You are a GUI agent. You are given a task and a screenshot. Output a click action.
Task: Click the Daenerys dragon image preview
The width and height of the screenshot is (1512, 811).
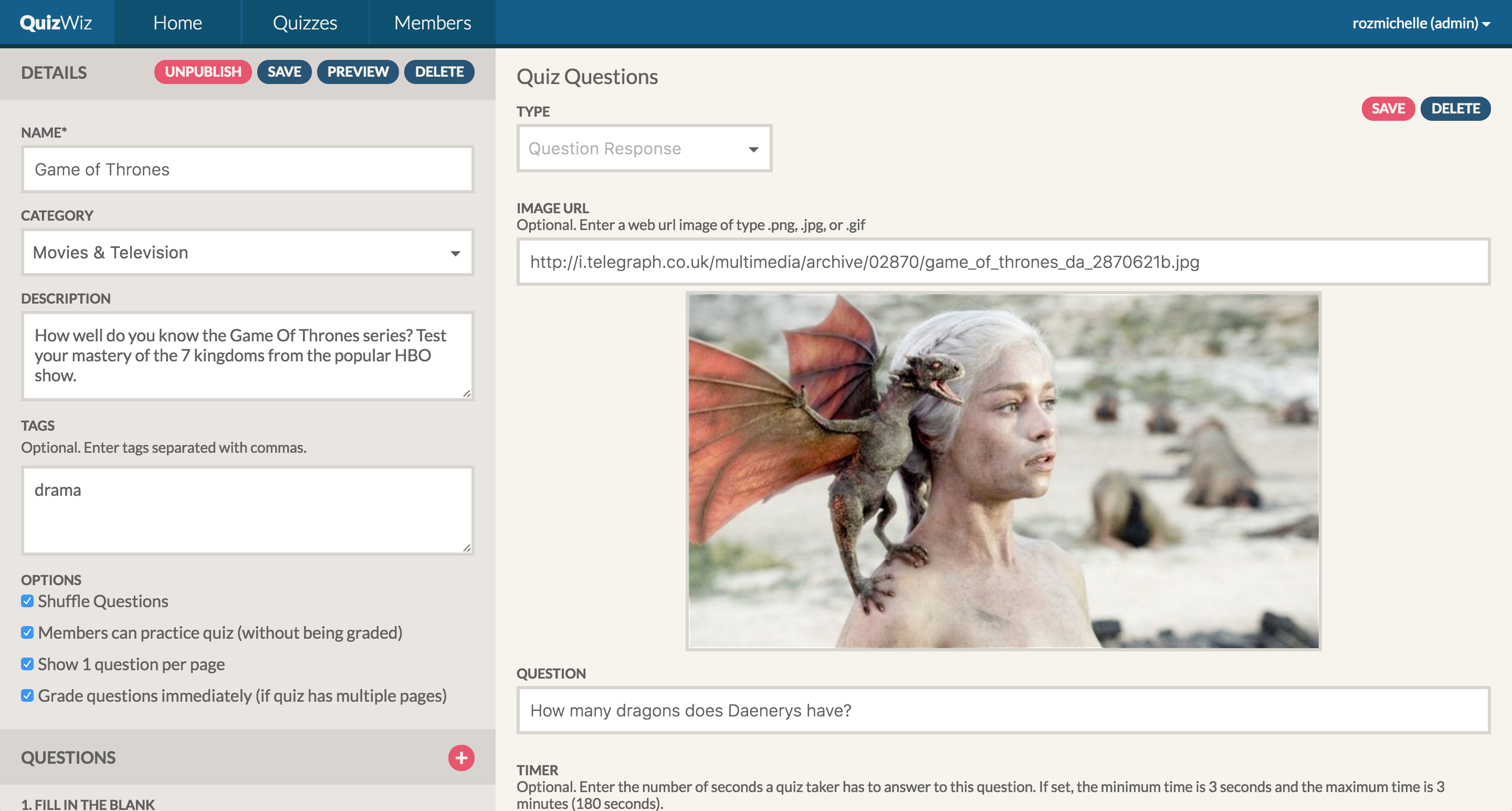click(x=1003, y=471)
